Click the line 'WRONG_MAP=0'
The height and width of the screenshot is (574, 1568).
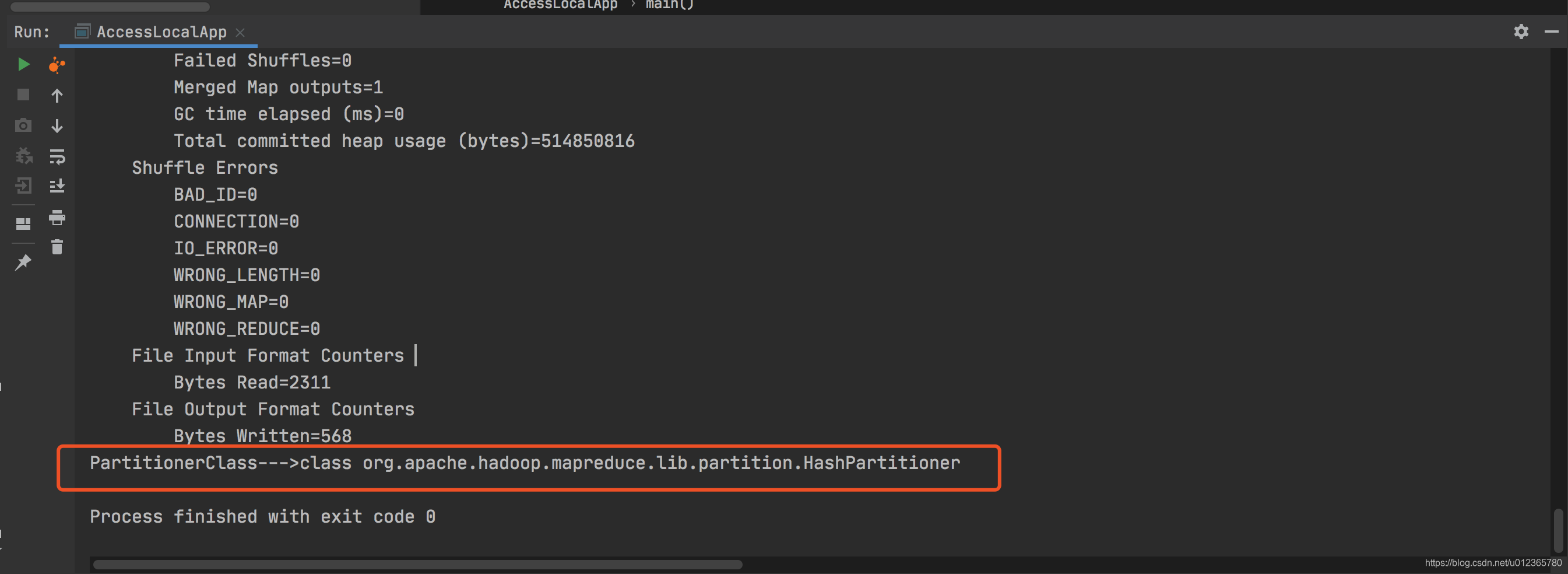tap(231, 302)
